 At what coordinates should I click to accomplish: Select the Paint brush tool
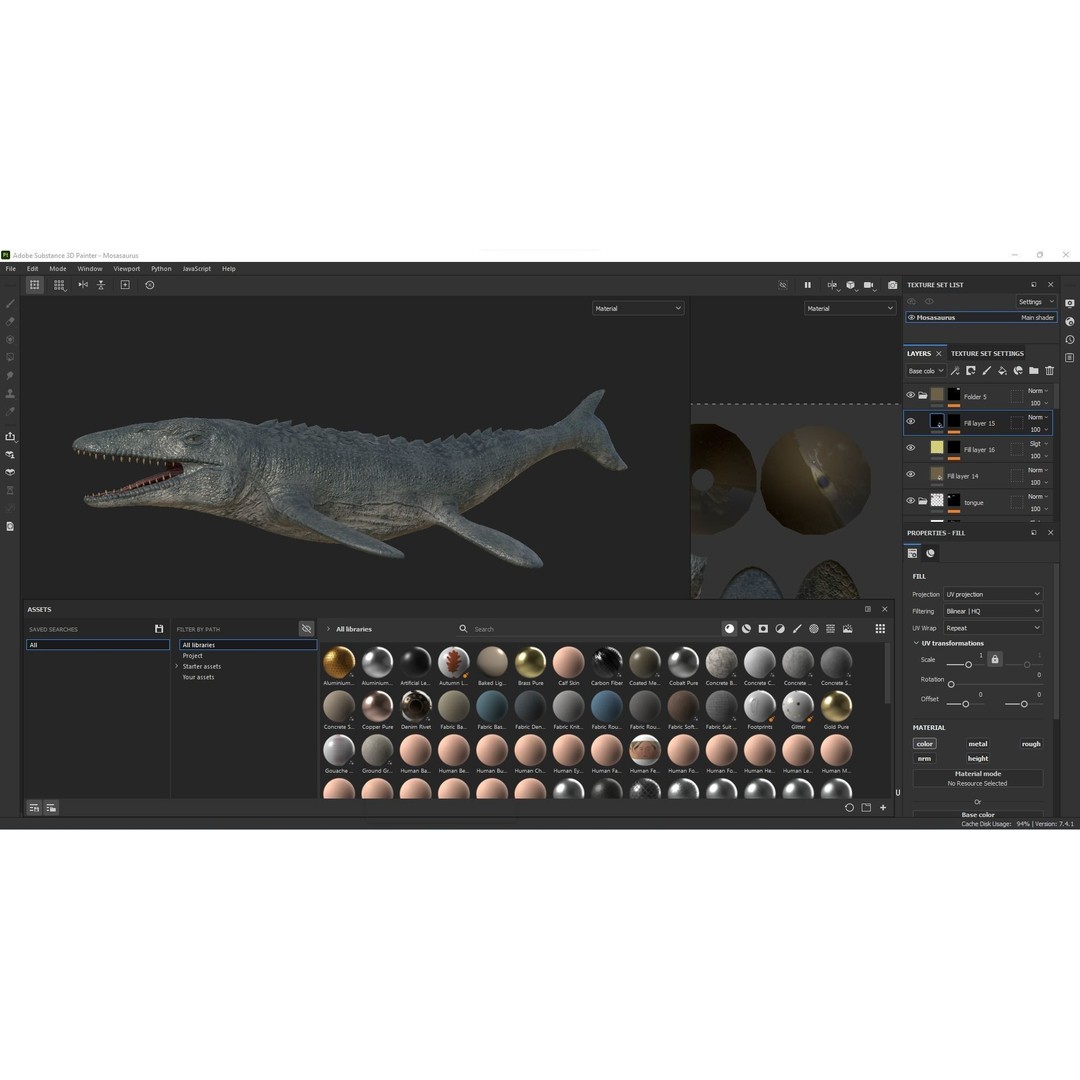[x=10, y=304]
